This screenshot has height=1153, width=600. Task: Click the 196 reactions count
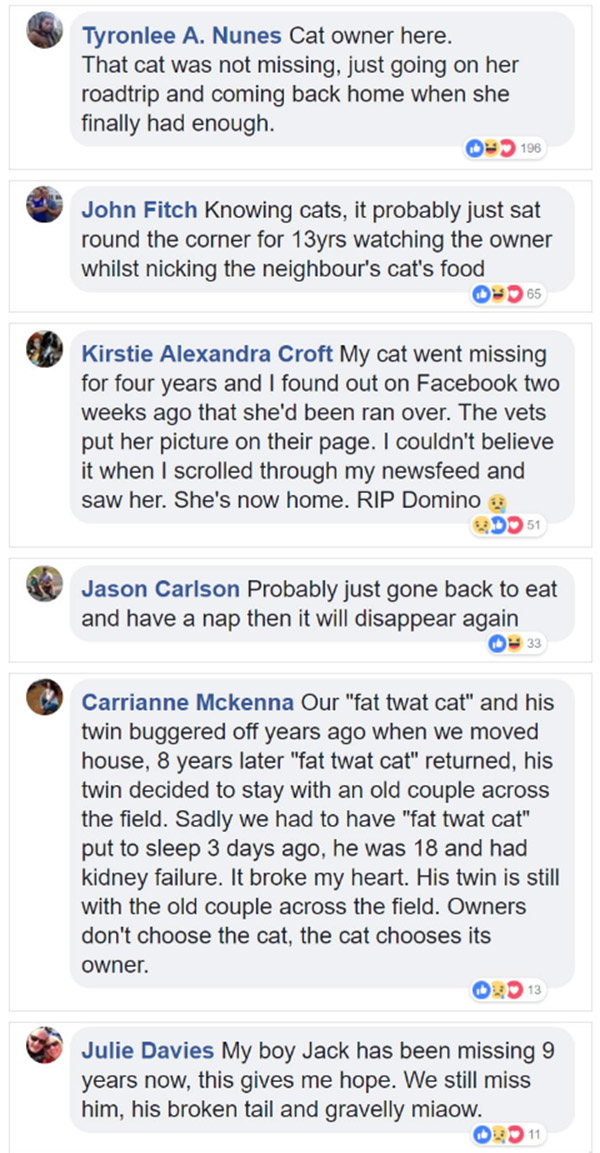[531, 149]
